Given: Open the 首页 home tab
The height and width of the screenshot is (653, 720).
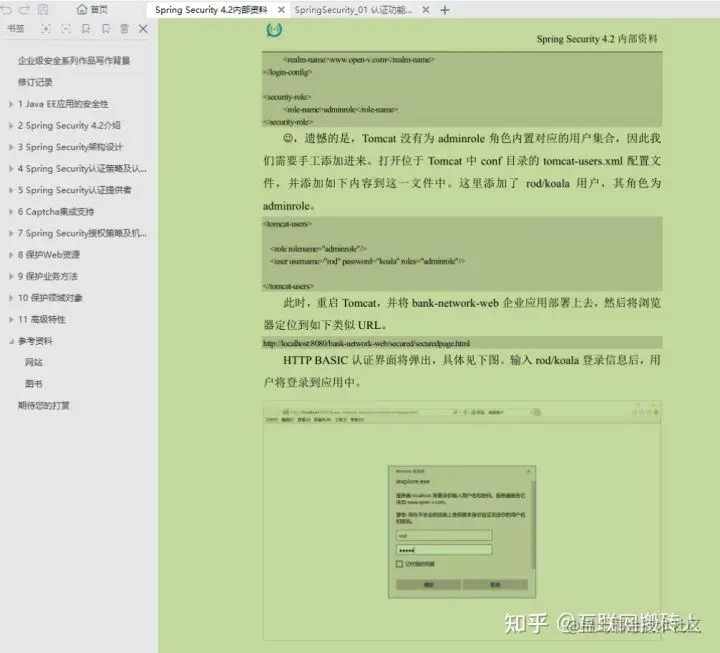Looking at the screenshot, I should (x=92, y=9).
